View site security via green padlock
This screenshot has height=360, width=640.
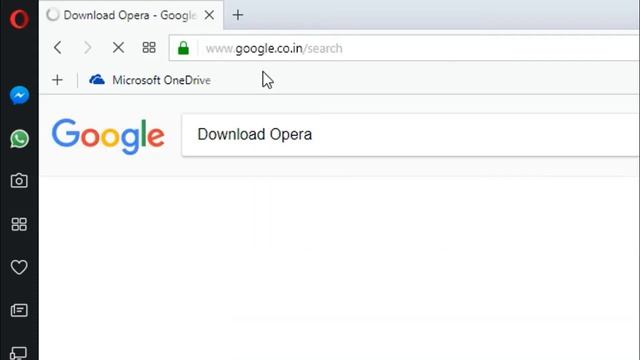click(x=183, y=48)
